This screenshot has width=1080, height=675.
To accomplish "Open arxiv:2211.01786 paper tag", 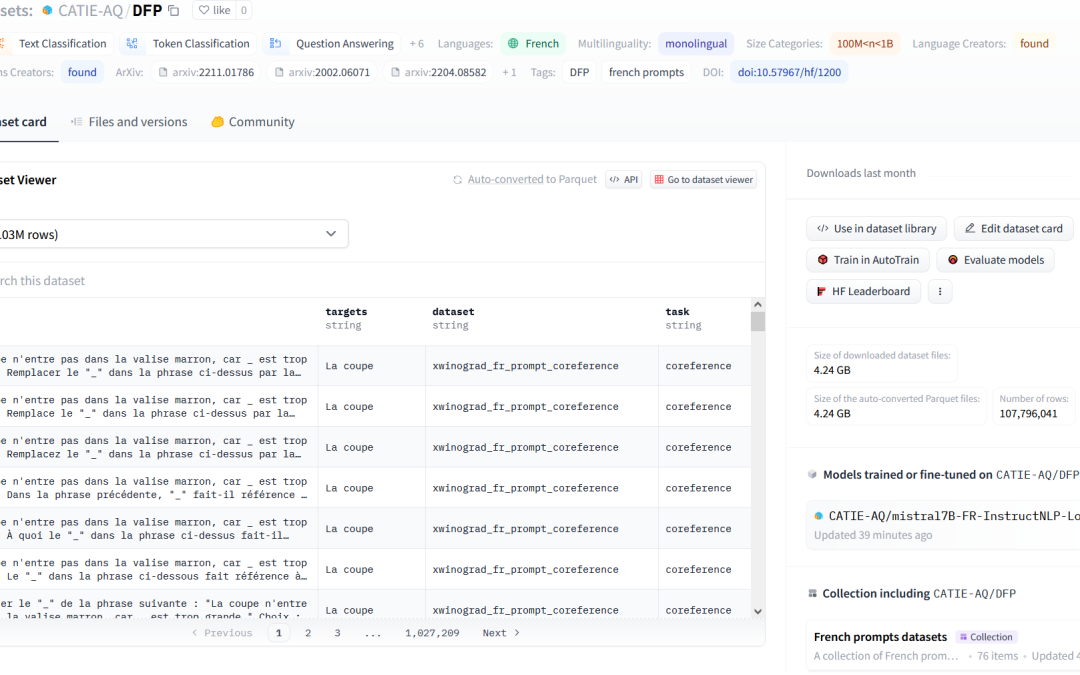I will [206, 72].
